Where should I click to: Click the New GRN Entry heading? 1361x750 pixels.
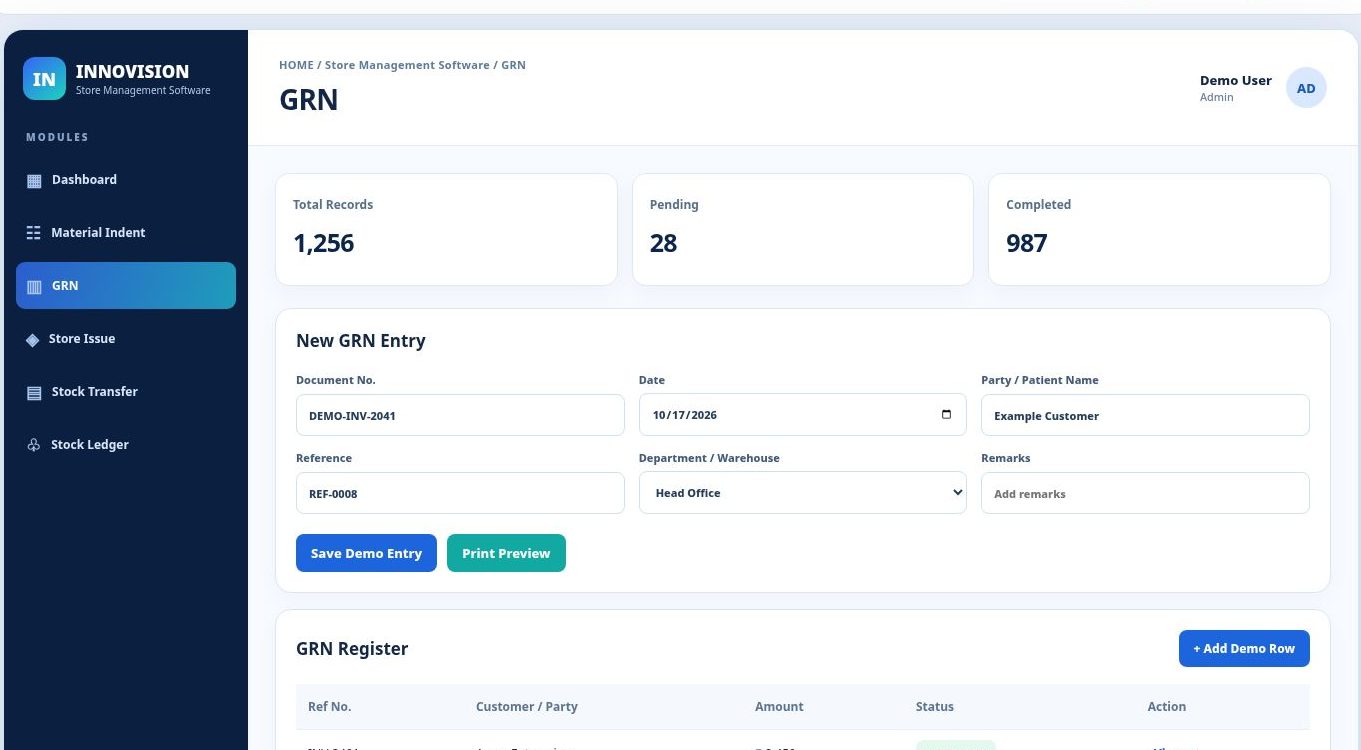(x=361, y=341)
